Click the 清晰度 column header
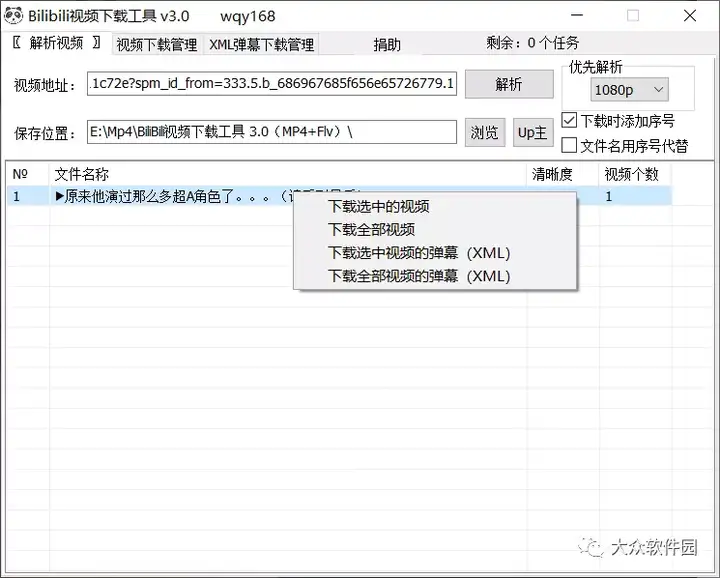The height and width of the screenshot is (578, 720). click(562, 174)
